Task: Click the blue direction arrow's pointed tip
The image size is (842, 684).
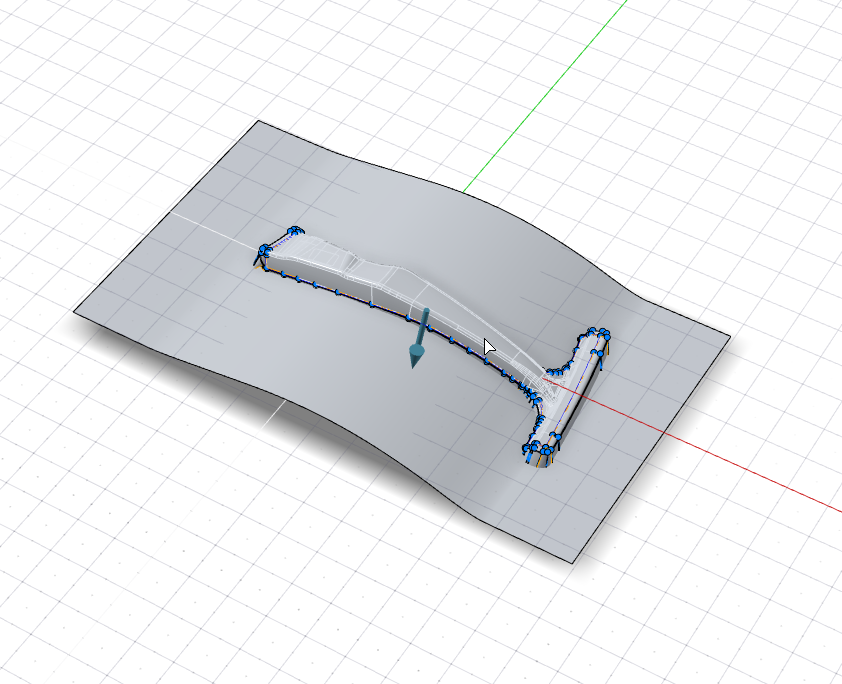Action: [x=415, y=365]
